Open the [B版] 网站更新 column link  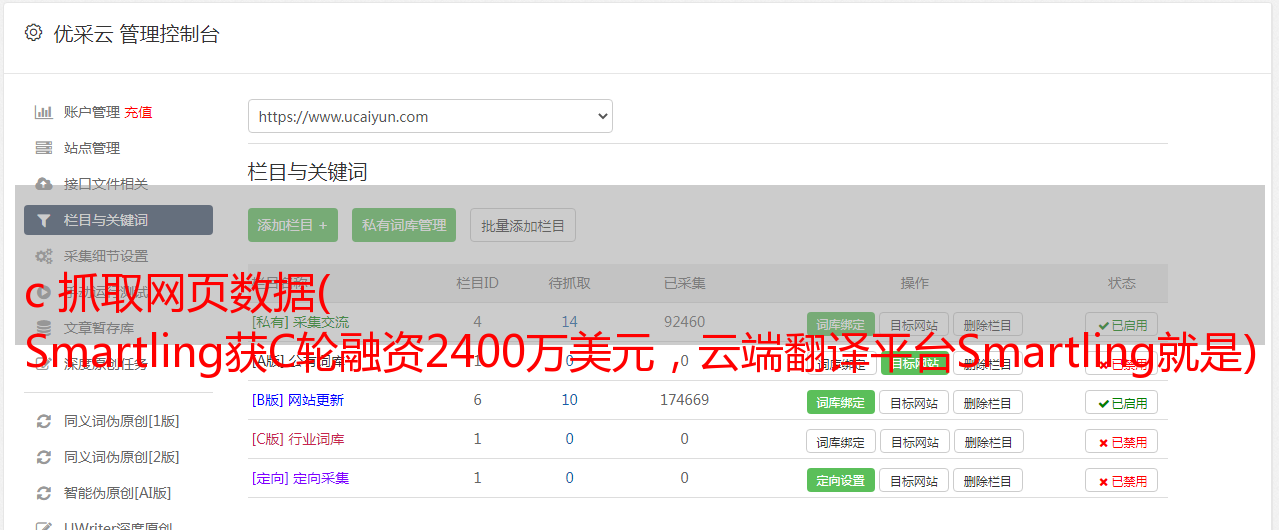(x=298, y=400)
